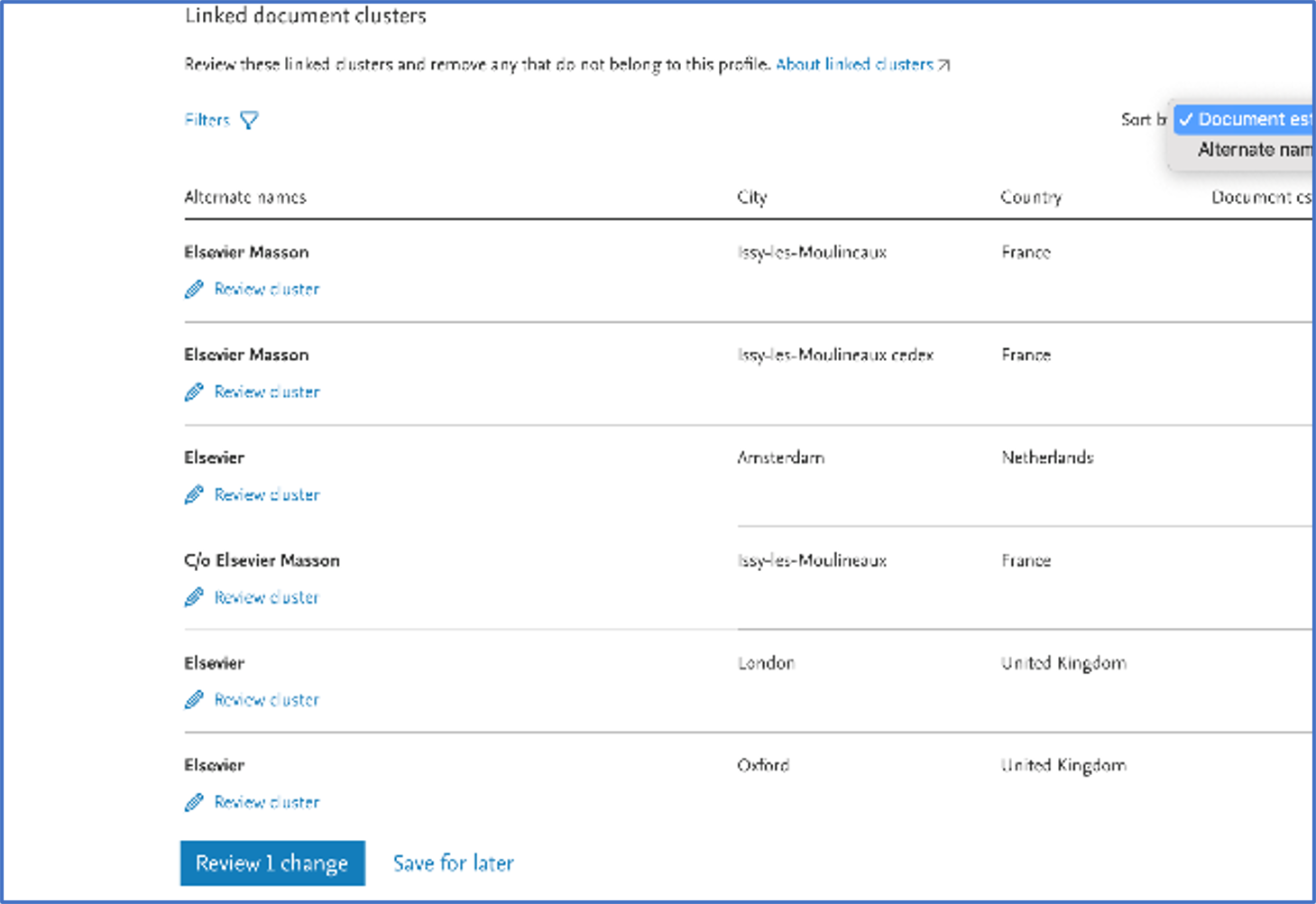The width and height of the screenshot is (1316, 904).
Task: Click Save for later link
Action: (x=454, y=863)
